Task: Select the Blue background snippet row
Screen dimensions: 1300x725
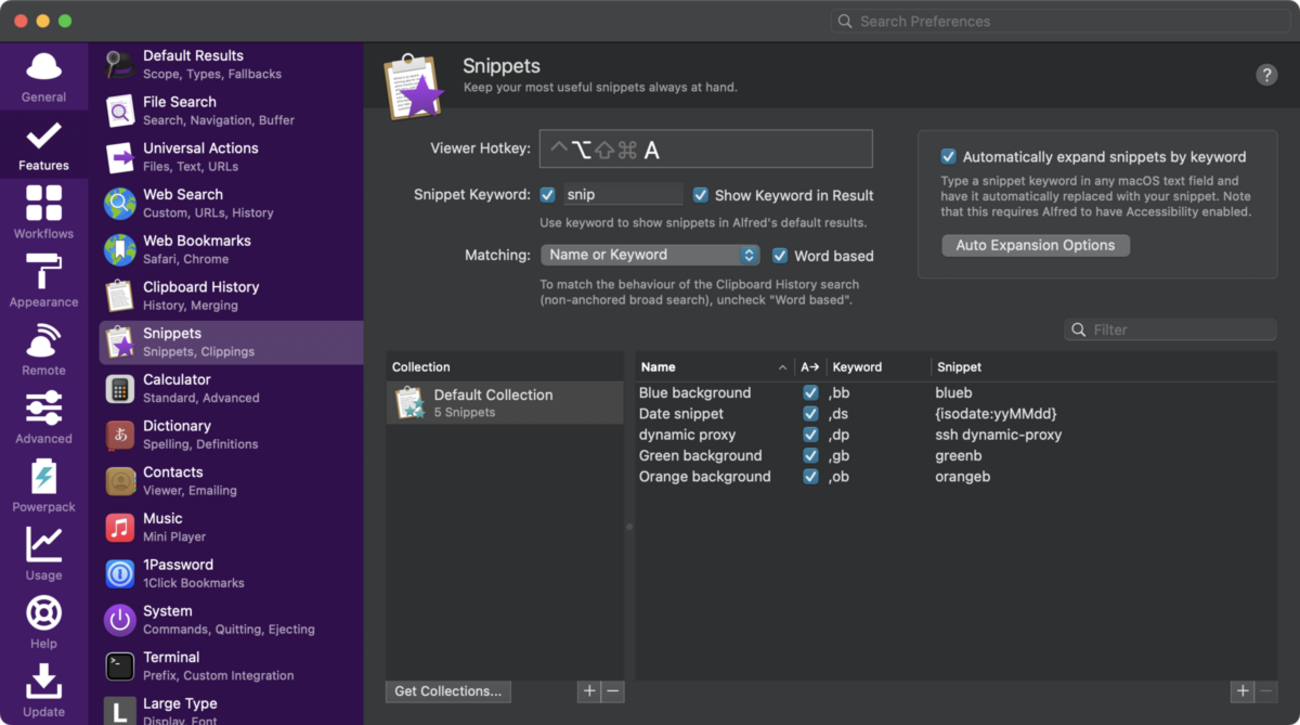Action: tap(956, 393)
